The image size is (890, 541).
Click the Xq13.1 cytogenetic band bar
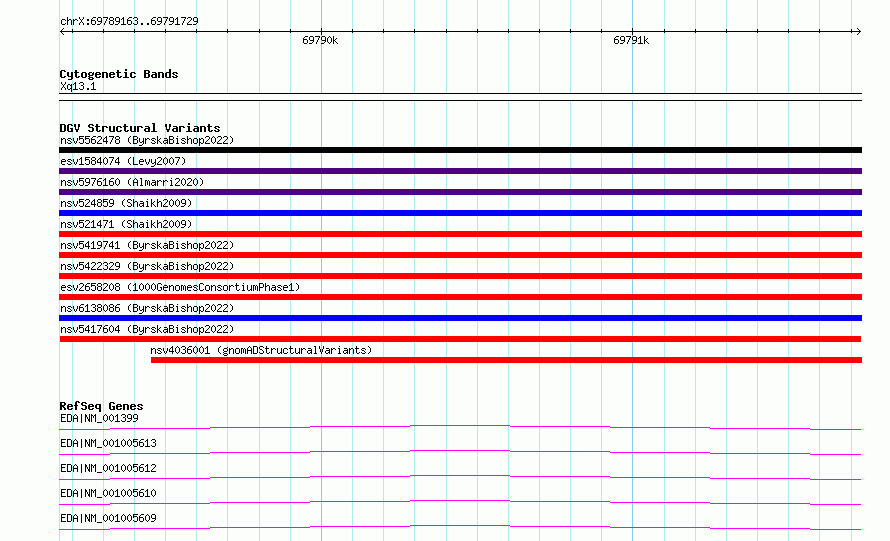pyautogui.click(x=460, y=97)
